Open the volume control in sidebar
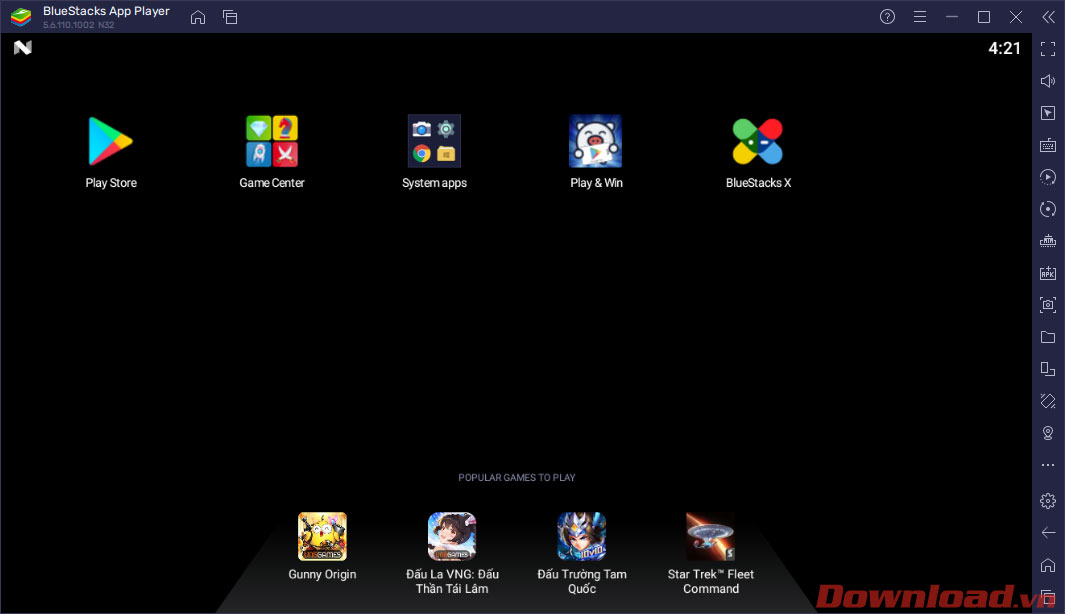Screen dimensions: 1065x614 click(x=1048, y=81)
